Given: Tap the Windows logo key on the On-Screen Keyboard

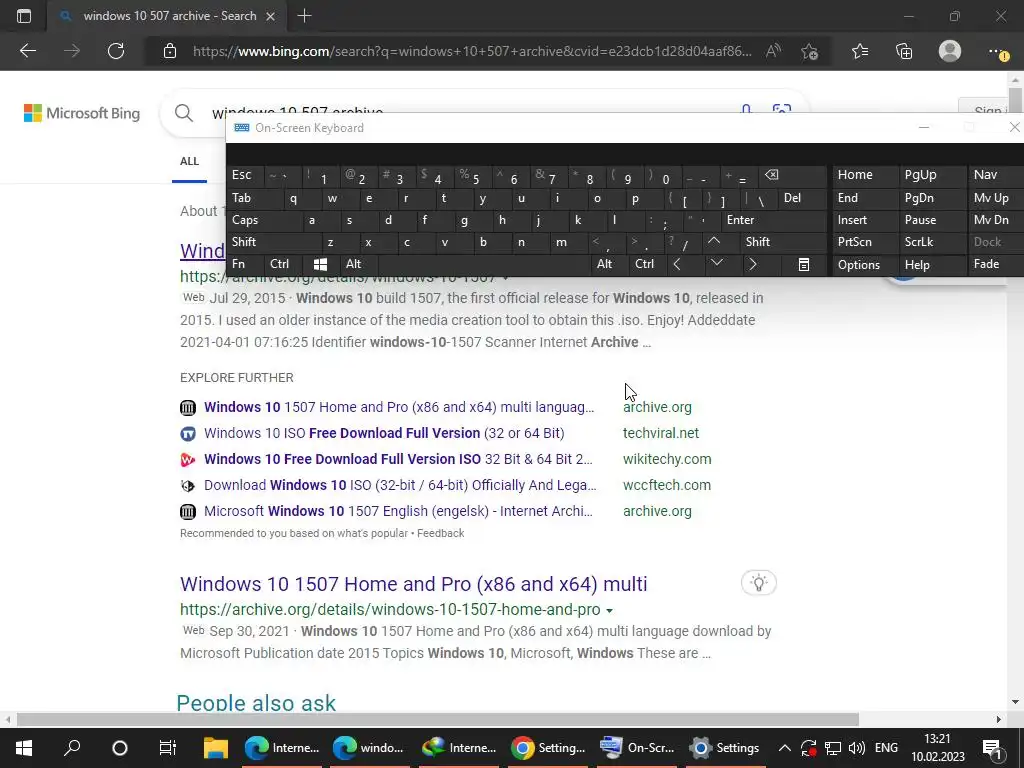Looking at the screenshot, I should pyautogui.click(x=320, y=264).
